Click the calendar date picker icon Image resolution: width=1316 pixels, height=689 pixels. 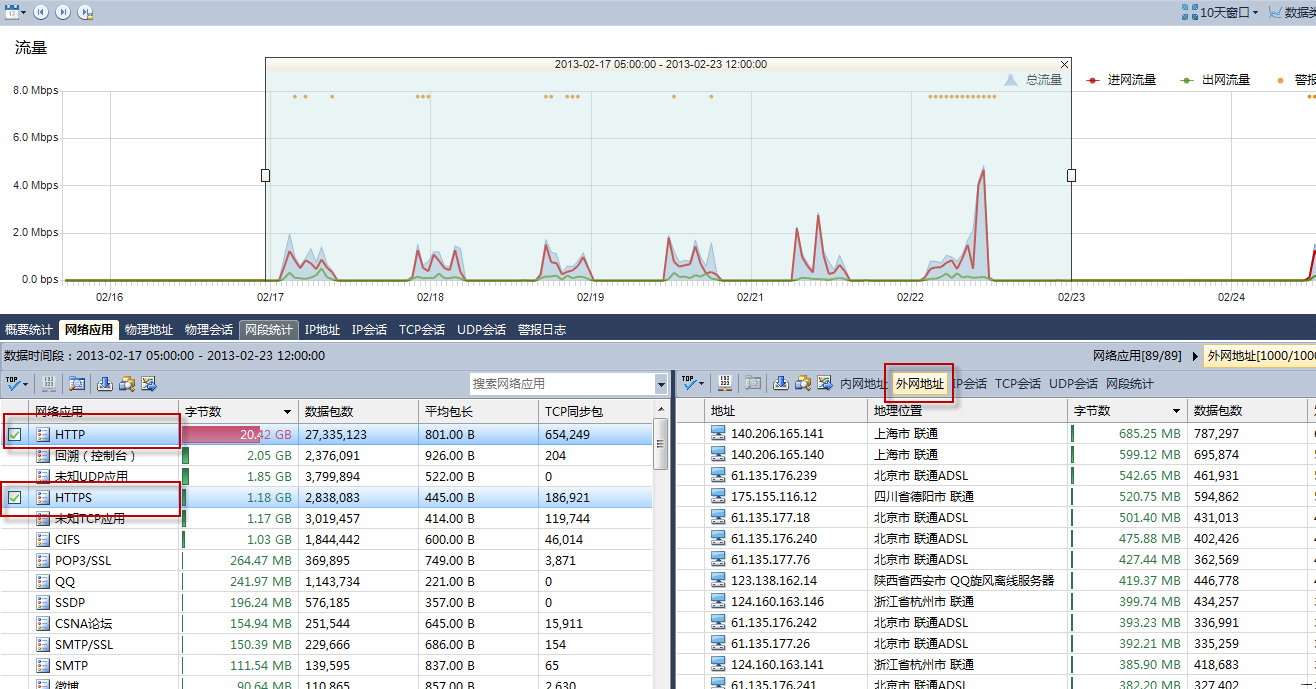point(12,12)
